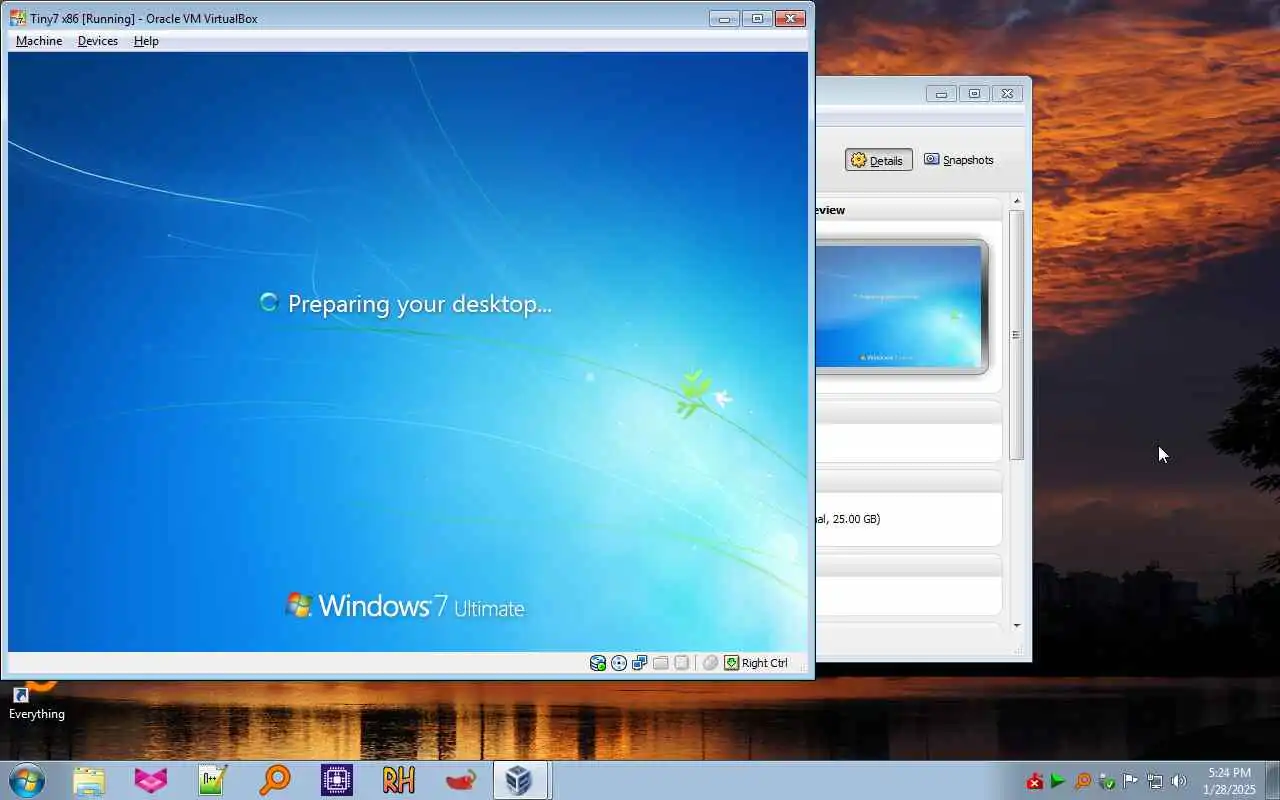
Task: Click the network adapters indicator in VM status bar
Action: (640, 663)
